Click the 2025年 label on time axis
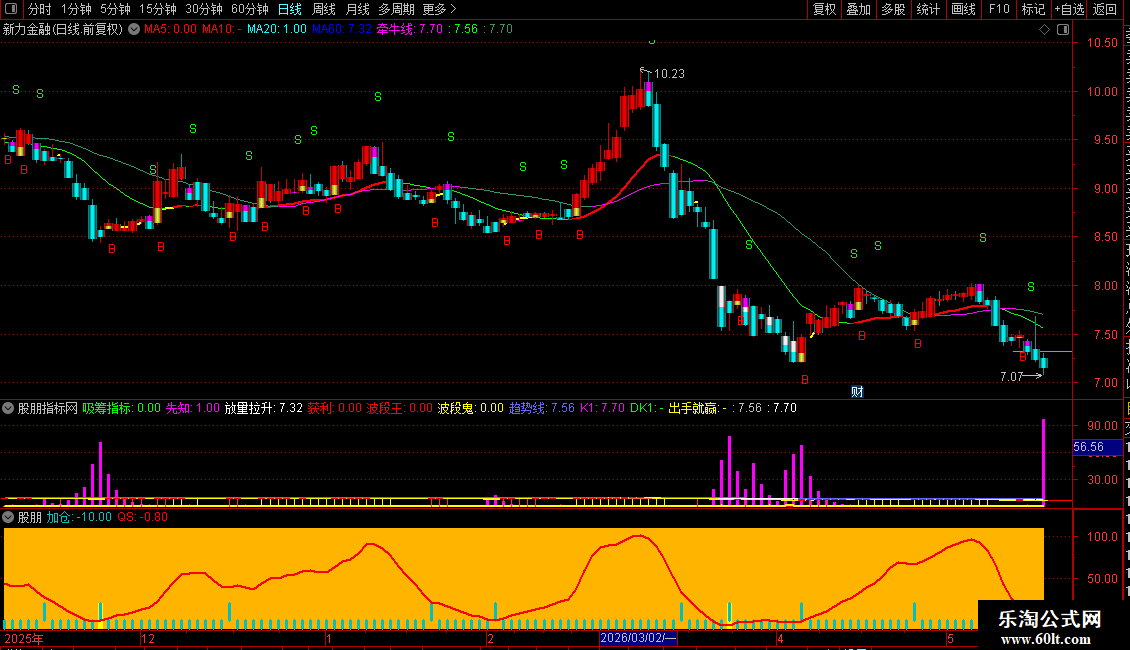The height and width of the screenshot is (650, 1130). point(24,638)
